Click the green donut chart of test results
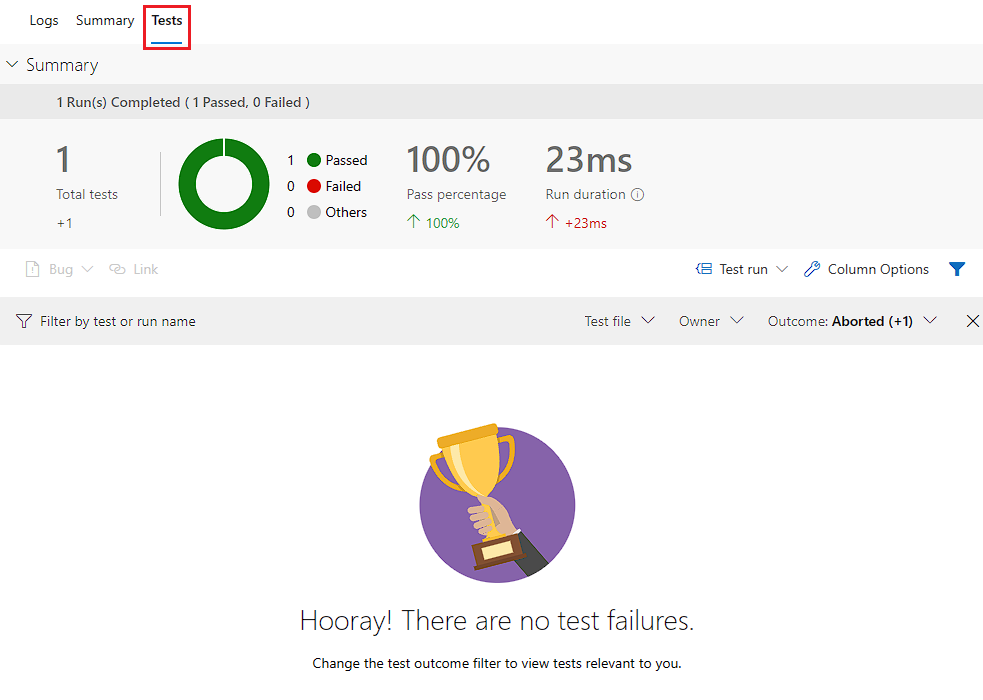 tap(223, 184)
